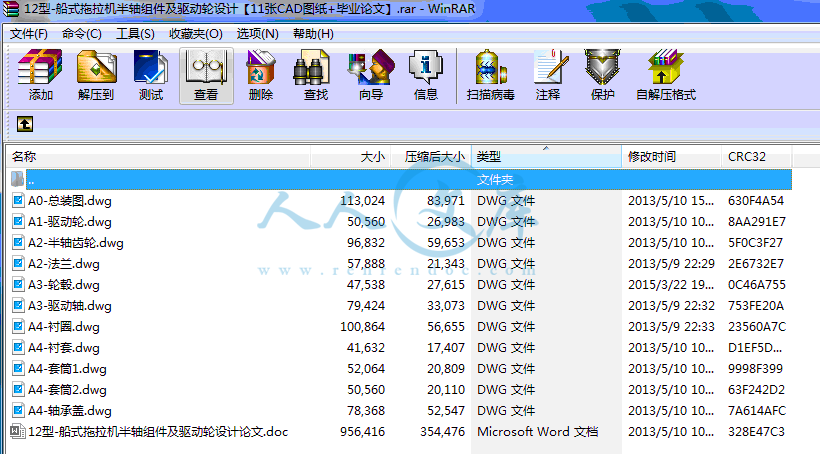Click the modified time 2013/5/9 22:33
Viewport: 820px width, 454px height.
[671, 326]
